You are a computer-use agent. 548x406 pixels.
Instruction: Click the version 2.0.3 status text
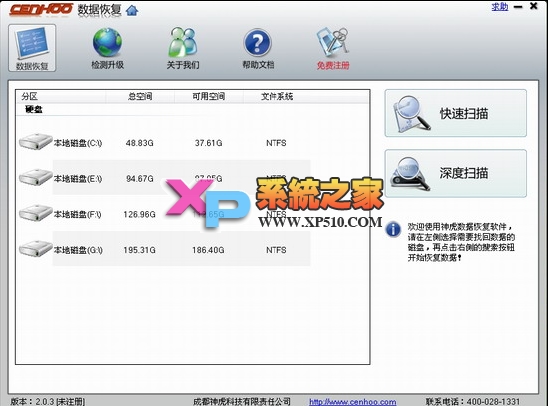(x=48, y=401)
